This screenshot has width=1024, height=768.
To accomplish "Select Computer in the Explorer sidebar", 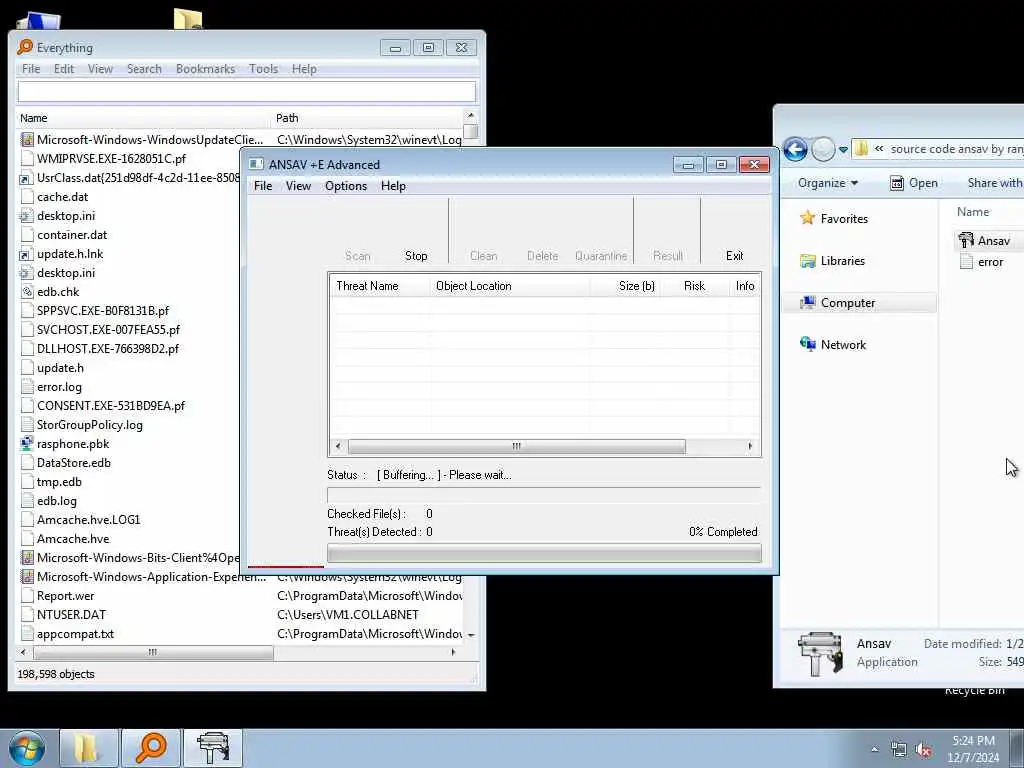I will (848, 302).
